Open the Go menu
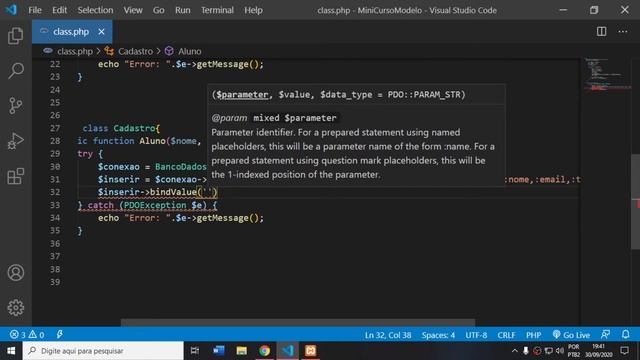 158,10
